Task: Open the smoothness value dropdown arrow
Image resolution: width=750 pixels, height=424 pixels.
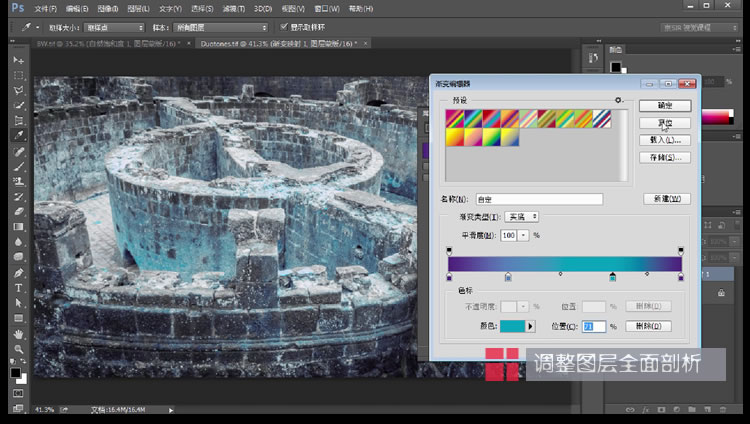Action: [524, 235]
